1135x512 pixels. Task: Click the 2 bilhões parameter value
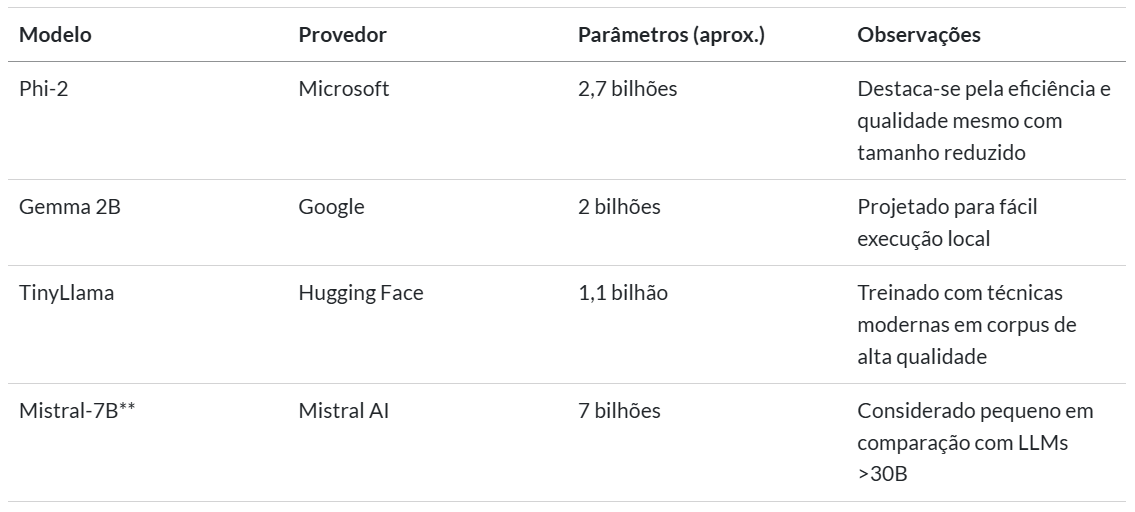619,207
